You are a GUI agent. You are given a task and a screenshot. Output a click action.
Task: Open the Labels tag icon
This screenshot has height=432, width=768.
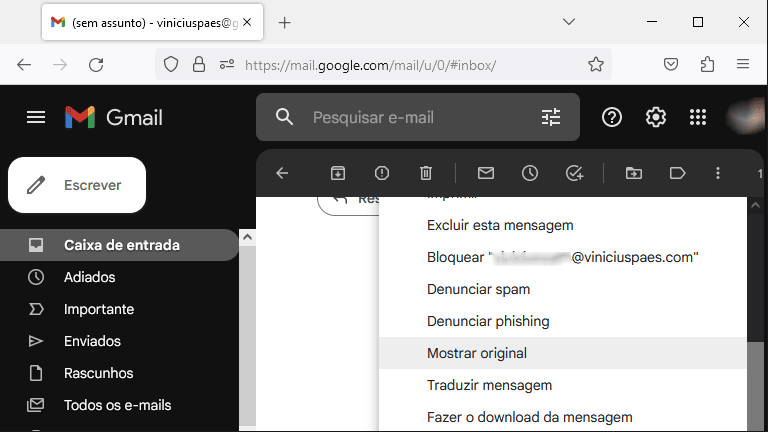(x=677, y=173)
